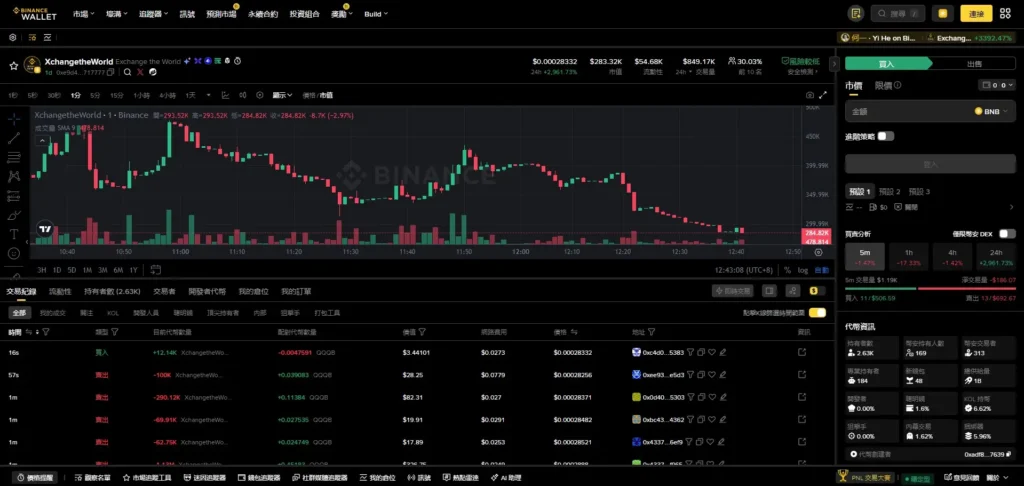Switch the chart from 價格 to 市值

point(326,95)
